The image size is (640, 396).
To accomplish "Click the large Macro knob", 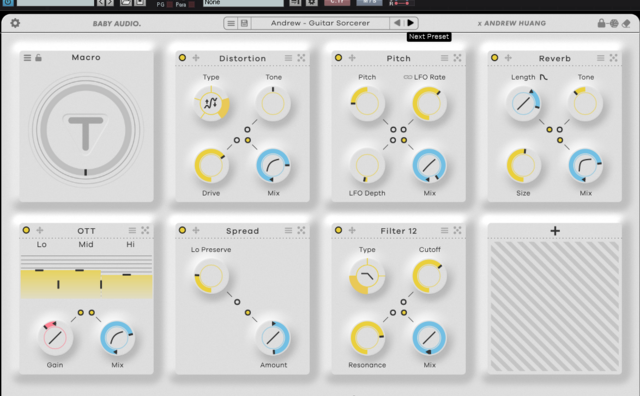I will [86, 130].
